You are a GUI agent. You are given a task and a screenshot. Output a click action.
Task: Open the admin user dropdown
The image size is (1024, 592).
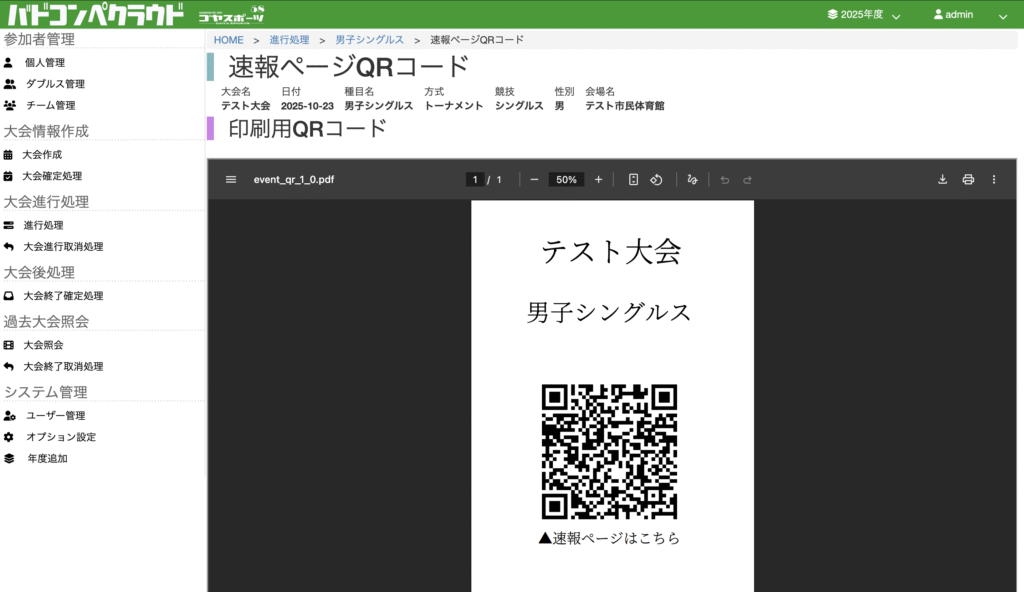pos(969,15)
